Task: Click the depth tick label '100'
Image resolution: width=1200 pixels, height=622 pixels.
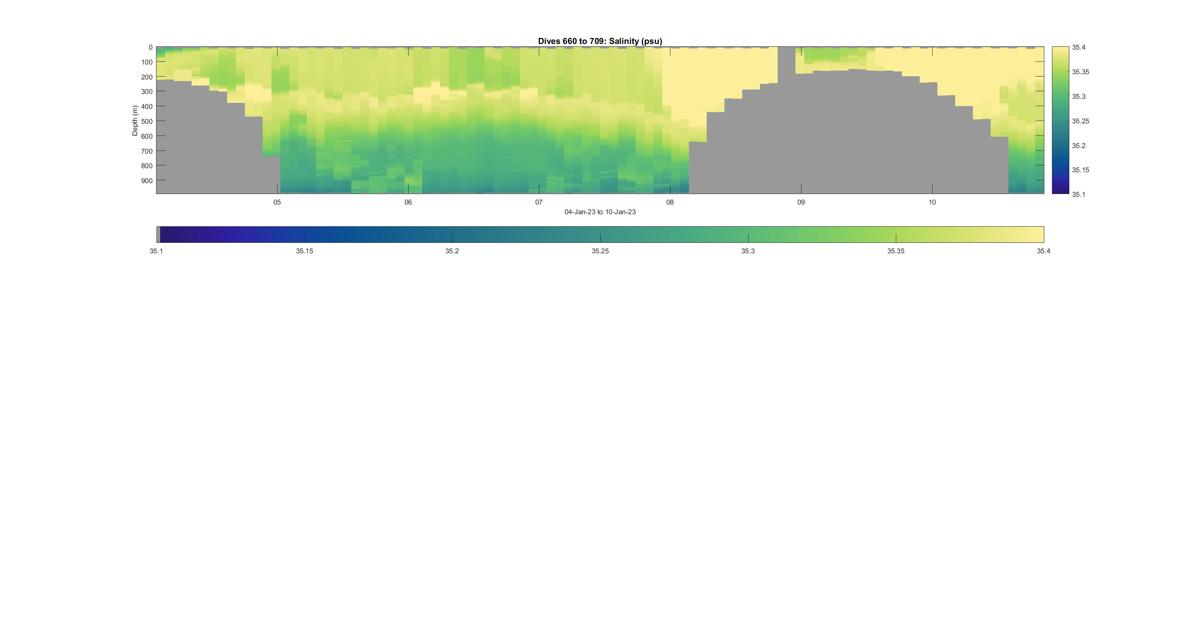Action: (146, 62)
